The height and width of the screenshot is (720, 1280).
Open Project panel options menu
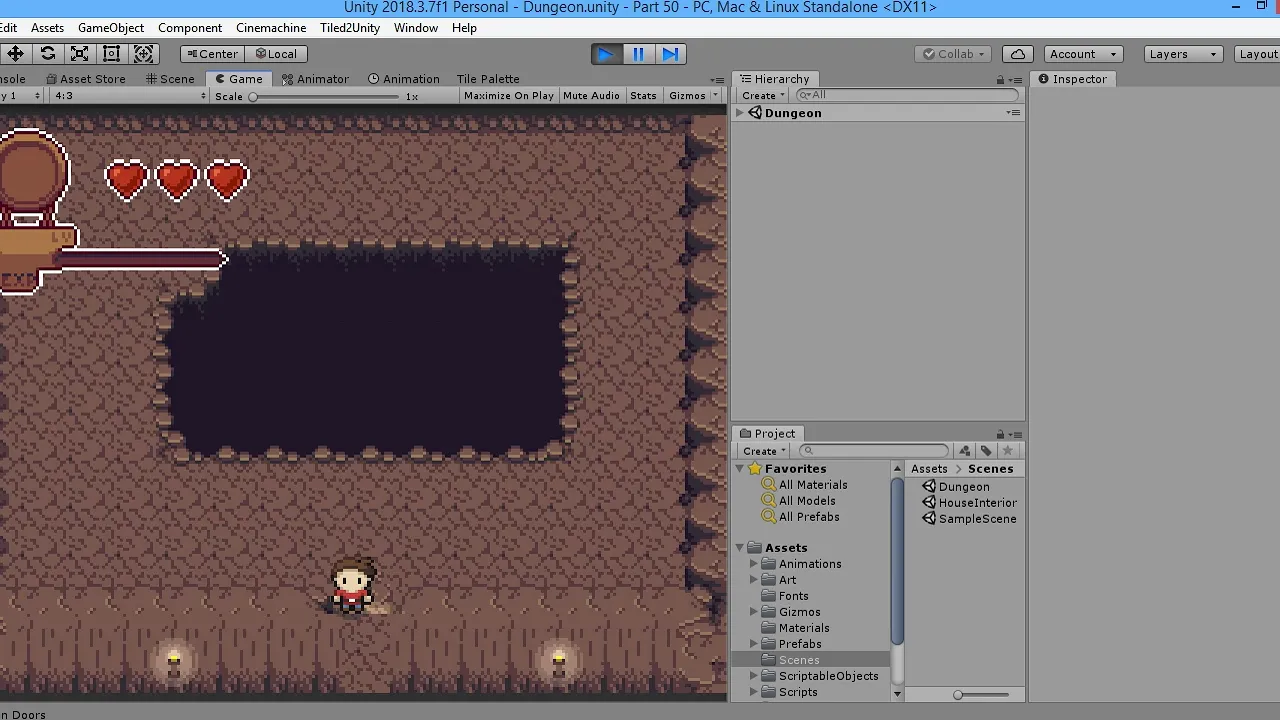(1016, 434)
